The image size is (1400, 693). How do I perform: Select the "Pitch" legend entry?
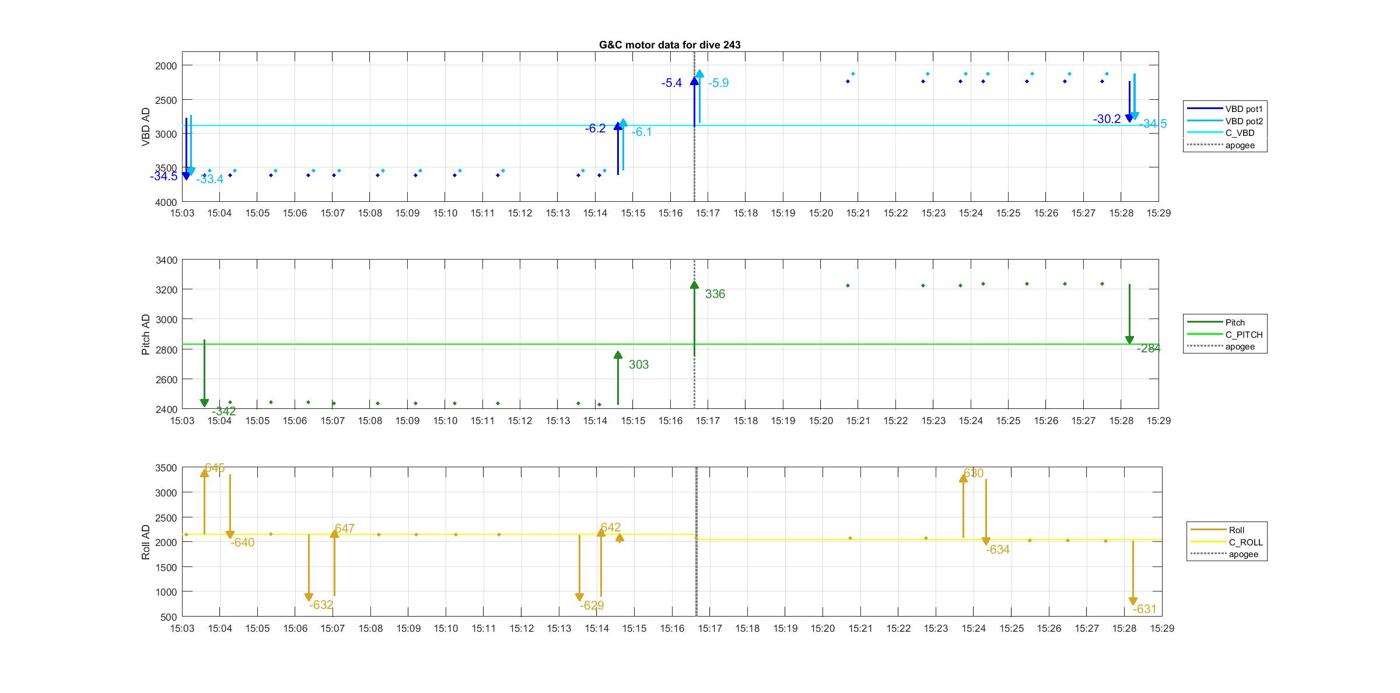tap(1215, 322)
